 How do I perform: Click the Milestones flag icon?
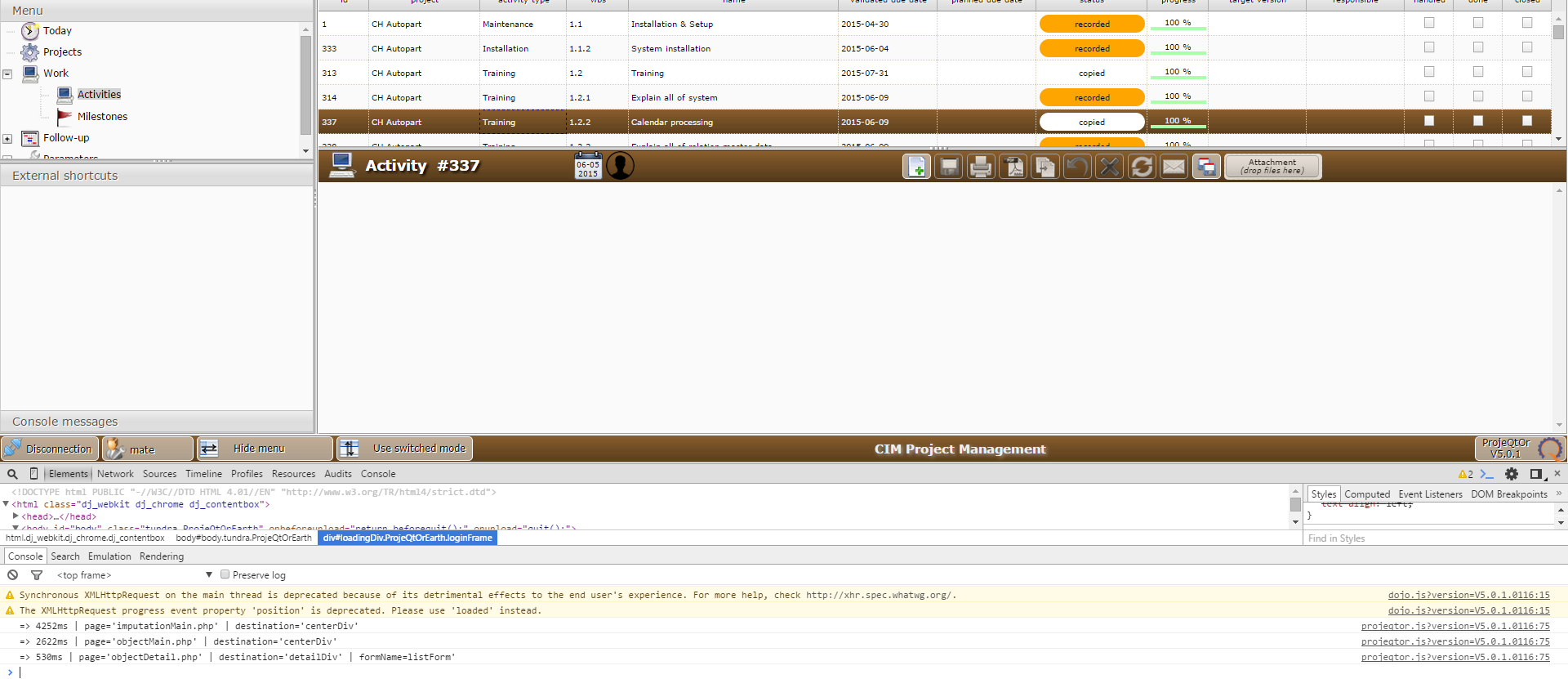click(x=65, y=116)
